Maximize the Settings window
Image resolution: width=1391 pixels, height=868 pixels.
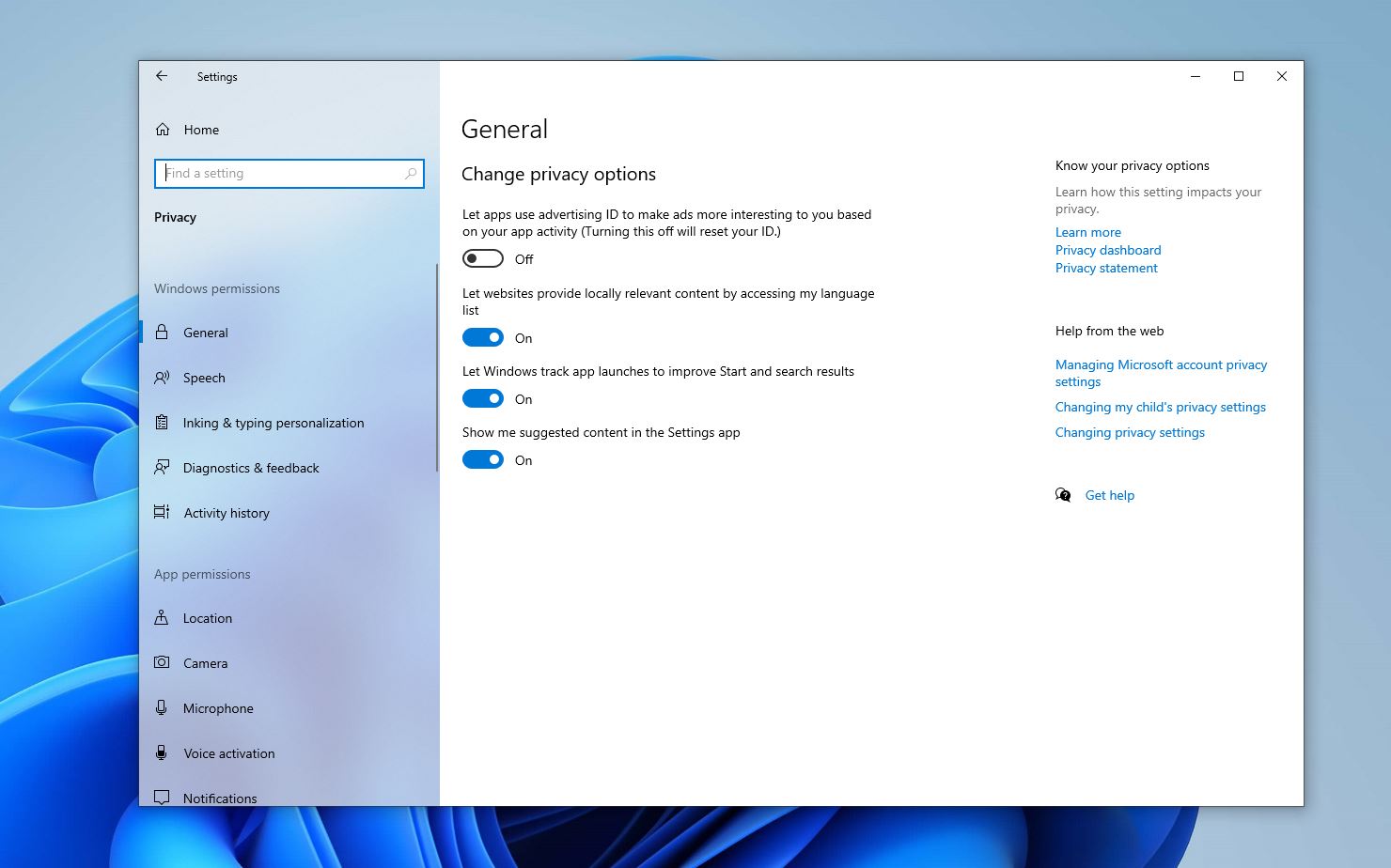point(1239,76)
